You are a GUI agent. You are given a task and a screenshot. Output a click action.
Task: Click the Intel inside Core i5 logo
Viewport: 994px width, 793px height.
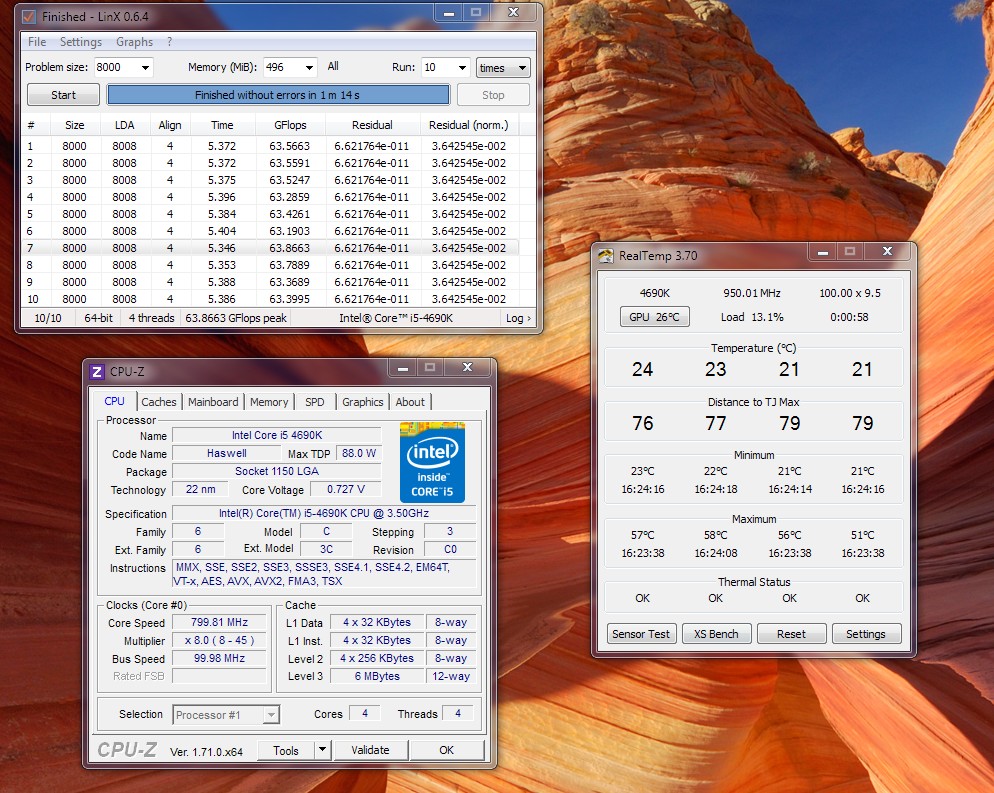(432, 462)
